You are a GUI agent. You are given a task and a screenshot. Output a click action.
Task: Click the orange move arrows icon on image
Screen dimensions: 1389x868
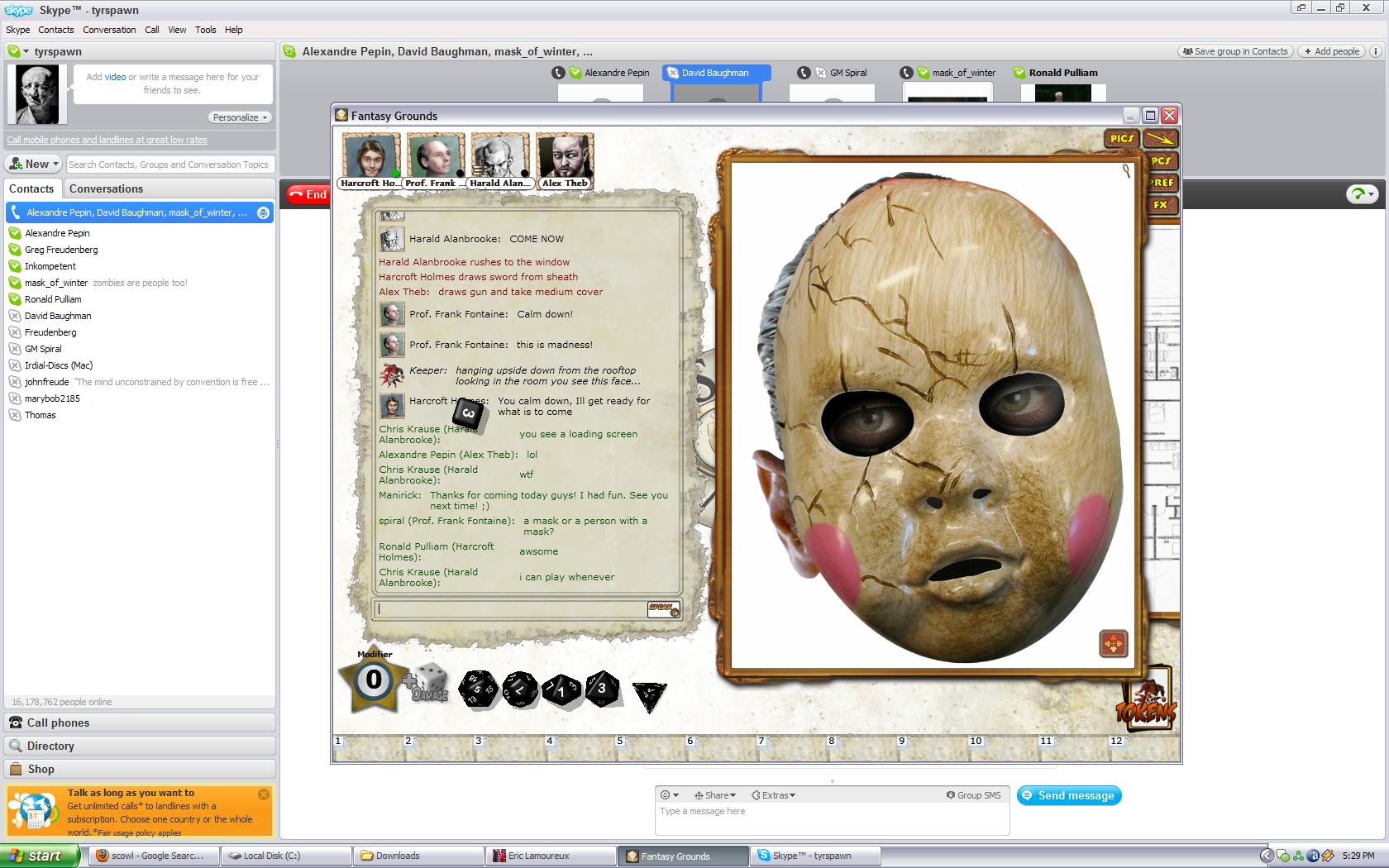pyautogui.click(x=1114, y=643)
